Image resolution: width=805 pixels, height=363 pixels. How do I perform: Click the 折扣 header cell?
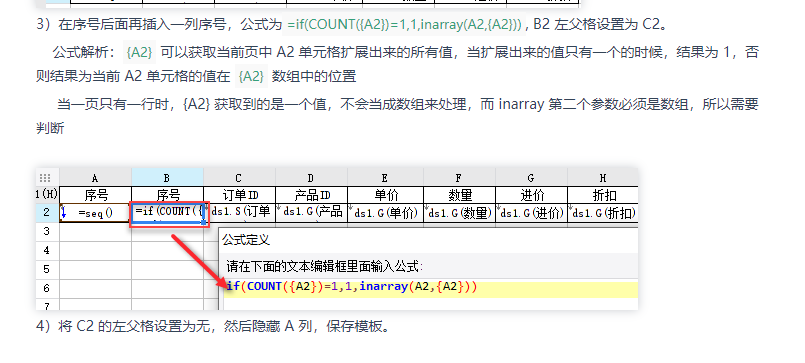[603, 195]
